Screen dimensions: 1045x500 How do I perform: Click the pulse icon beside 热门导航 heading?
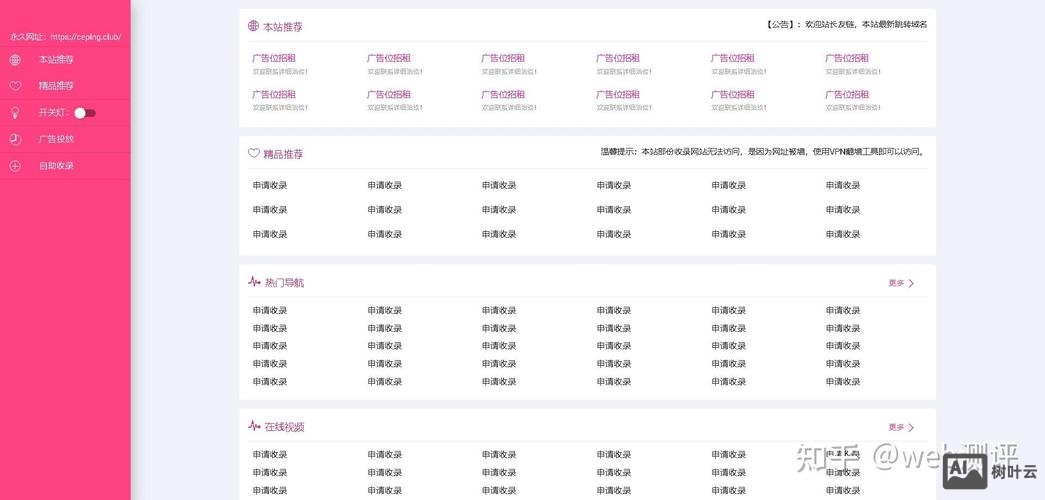(x=254, y=281)
